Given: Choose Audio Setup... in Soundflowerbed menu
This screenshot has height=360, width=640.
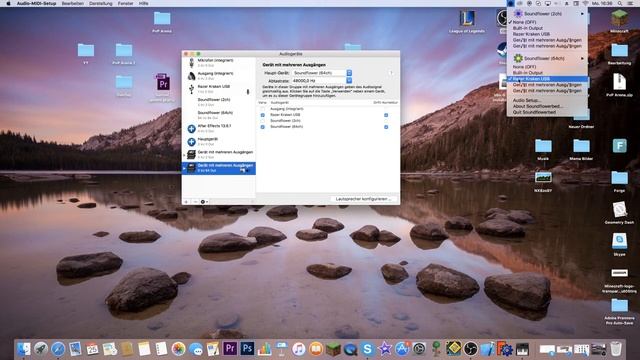Looking at the screenshot, I should click(547, 100).
